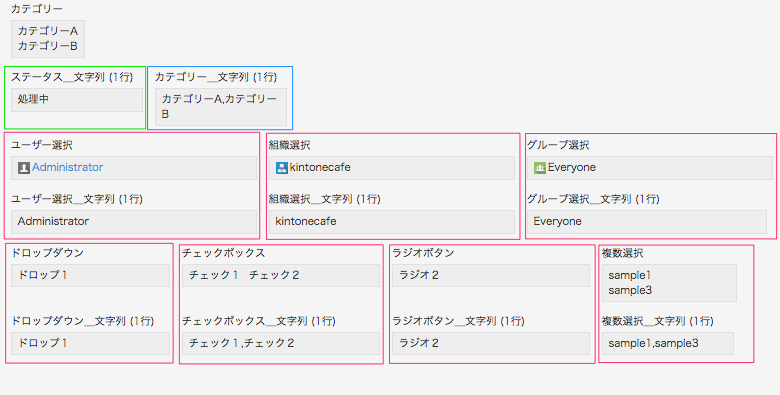Viewport: 780px width, 395px height.
Task: Click the チェック2 value in チェックボックス
Action: [x=274, y=275]
